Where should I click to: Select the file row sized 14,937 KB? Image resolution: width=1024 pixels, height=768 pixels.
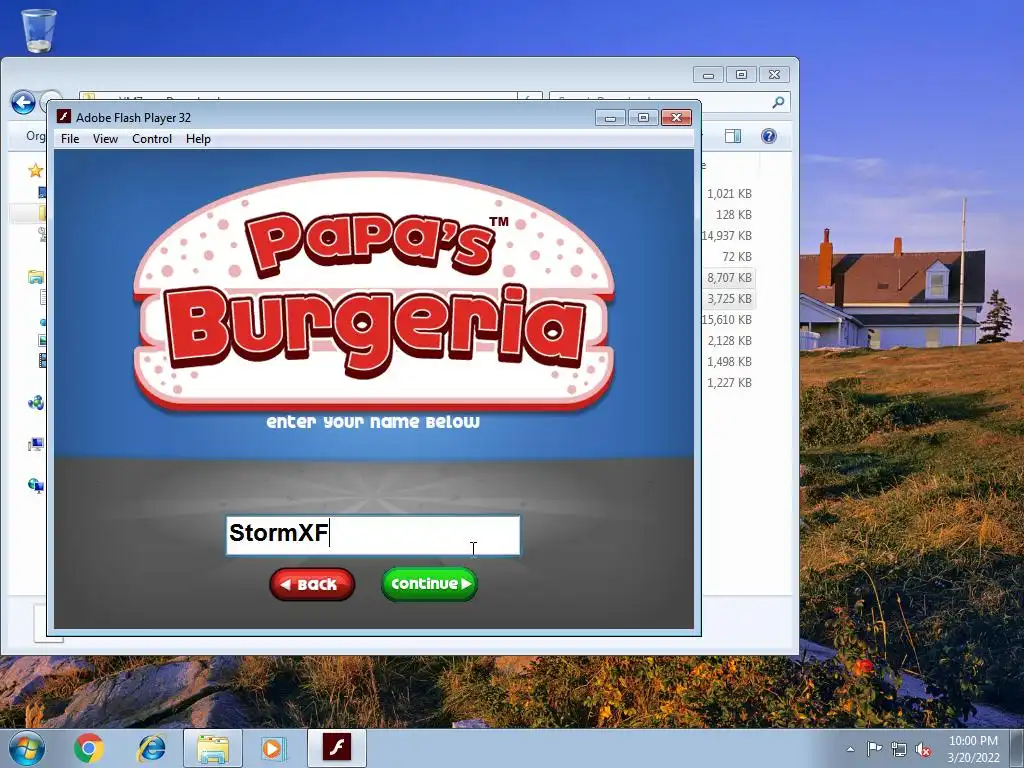coord(729,235)
